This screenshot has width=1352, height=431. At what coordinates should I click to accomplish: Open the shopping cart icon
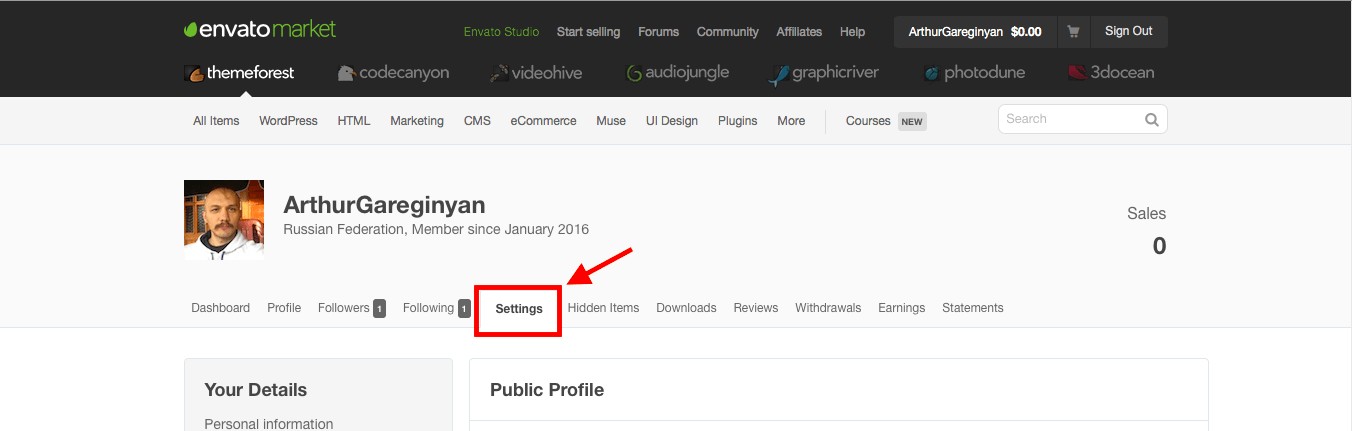coord(1073,32)
